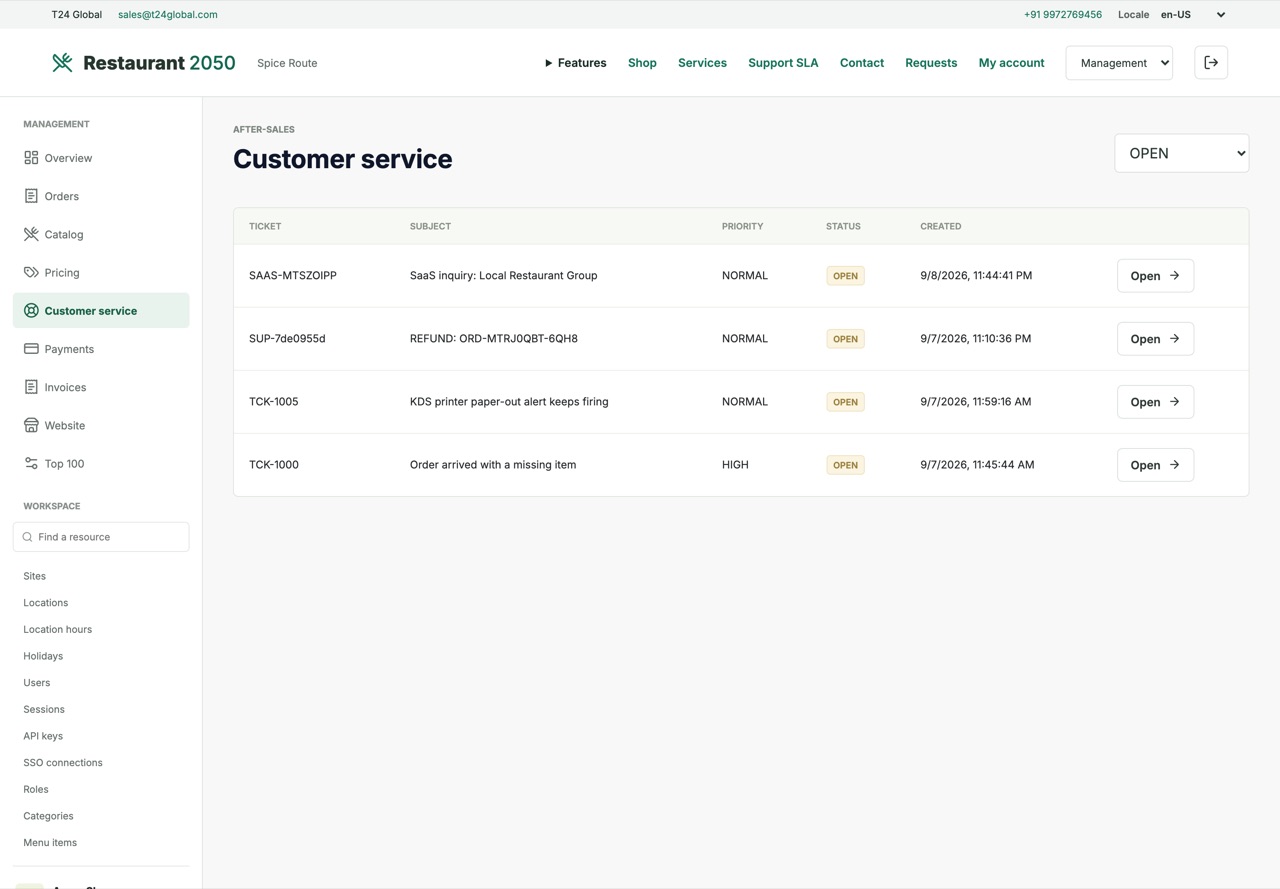Image resolution: width=1280 pixels, height=889 pixels.
Task: Open the Management dropdown in header
Action: pos(1119,63)
